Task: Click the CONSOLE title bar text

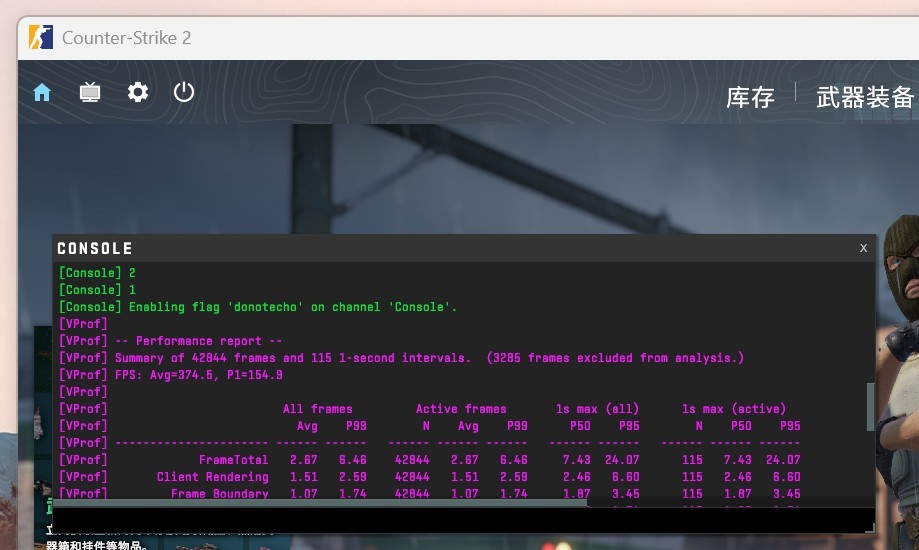Action: (x=94, y=249)
